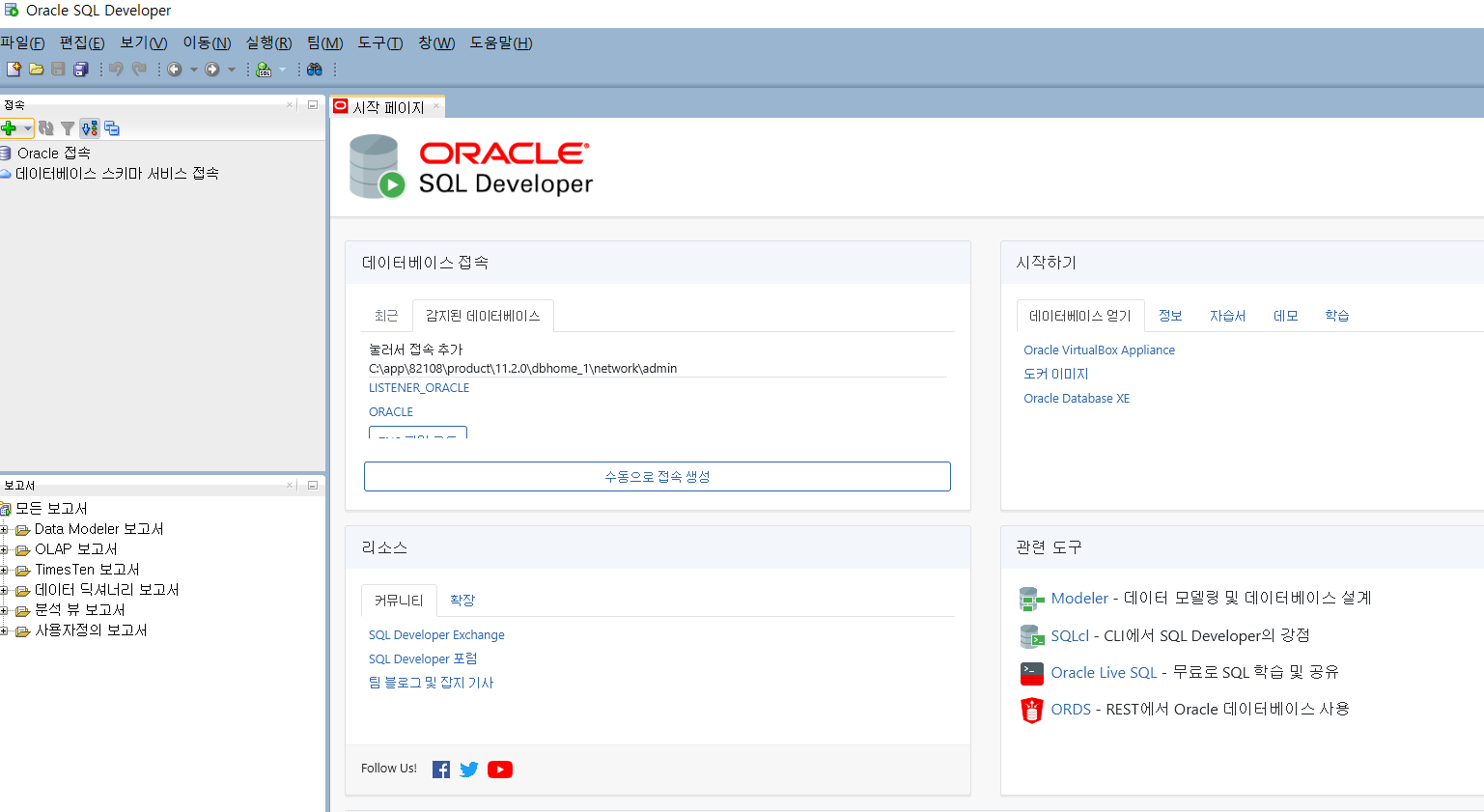Open the 학습 tab

pyautogui.click(x=1336, y=316)
